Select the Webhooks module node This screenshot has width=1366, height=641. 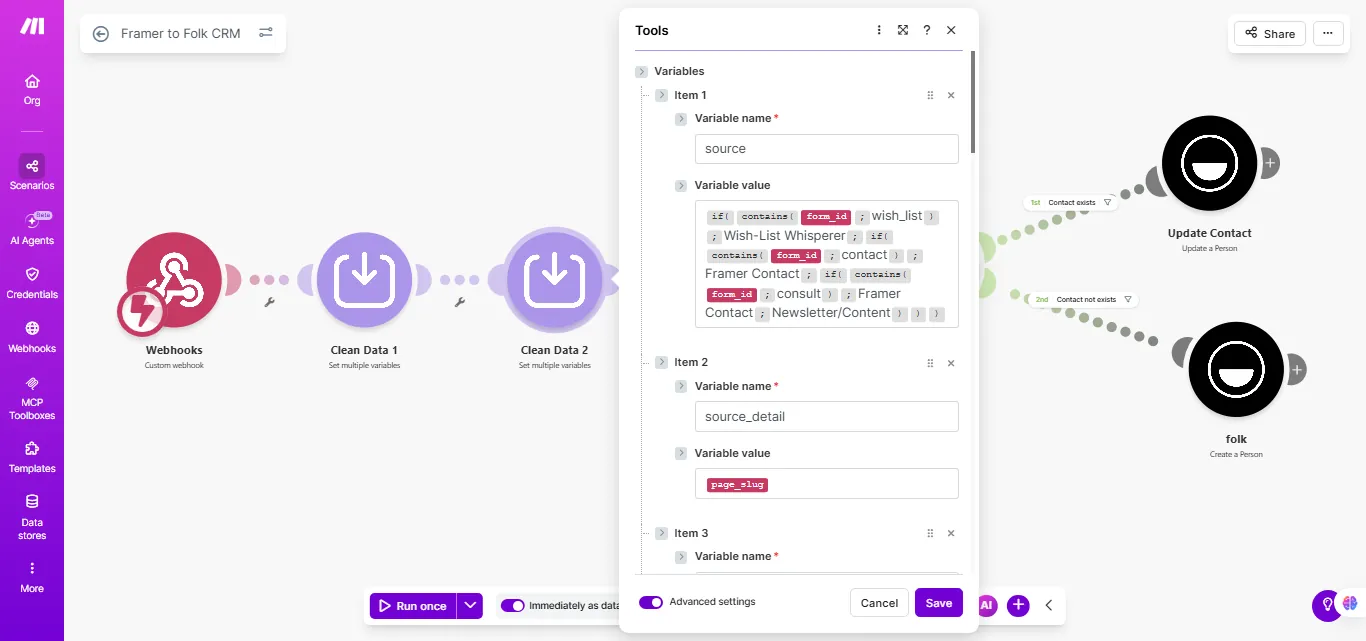point(174,281)
